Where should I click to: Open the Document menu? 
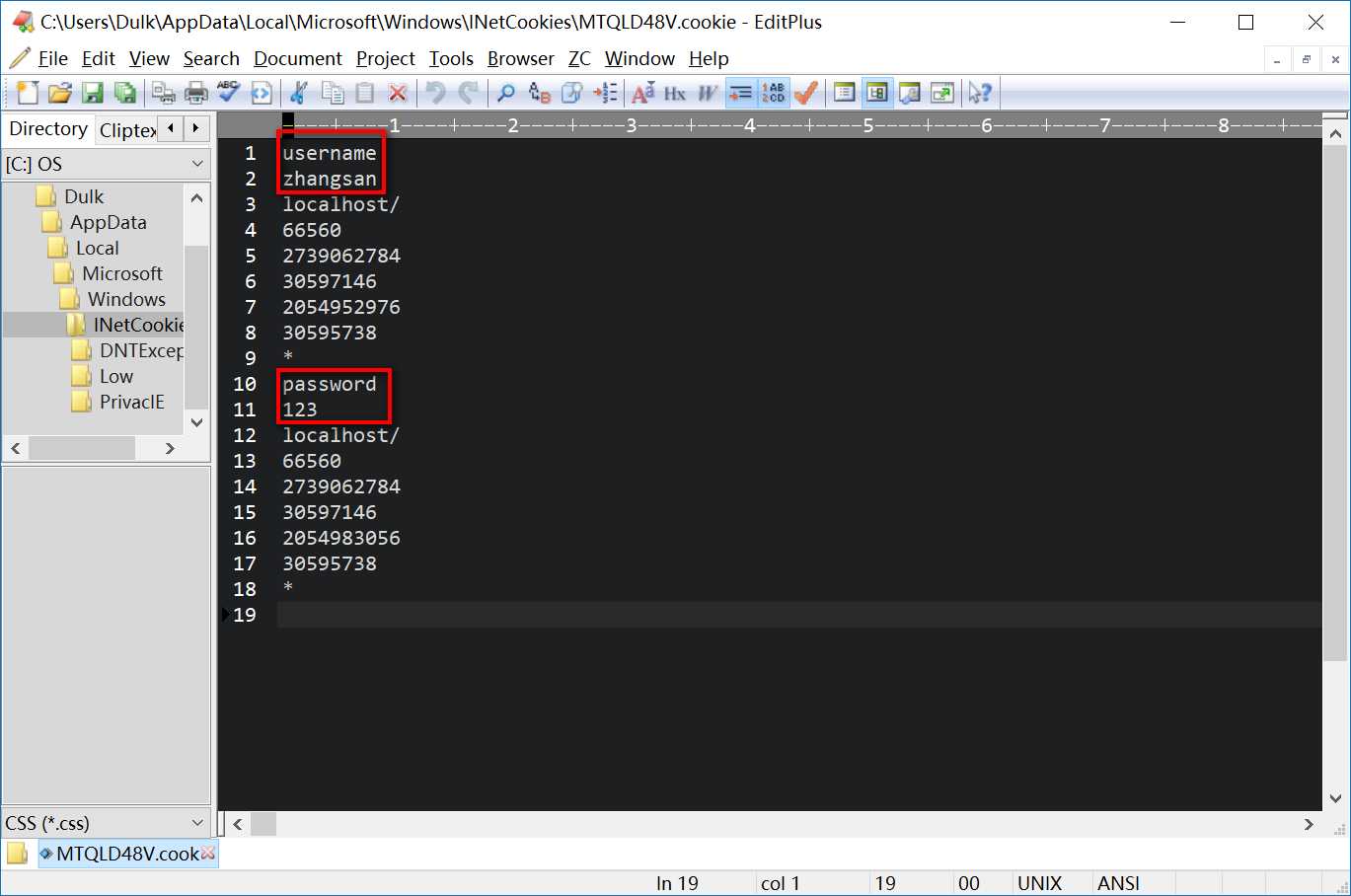point(298,59)
